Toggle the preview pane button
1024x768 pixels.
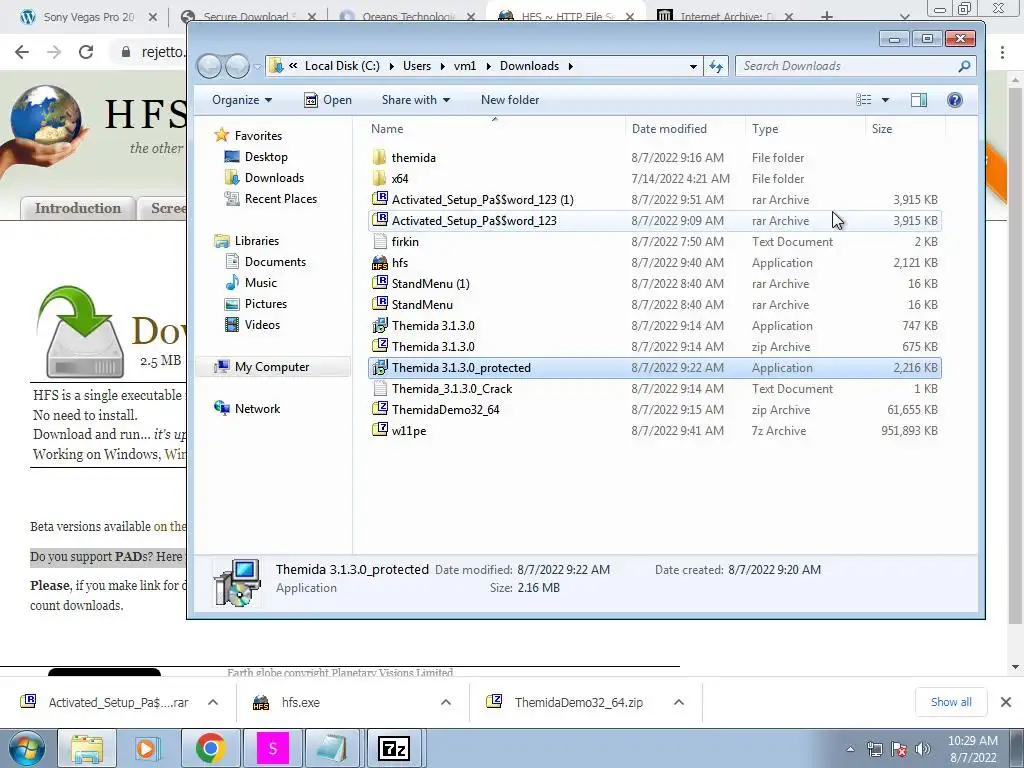919,100
